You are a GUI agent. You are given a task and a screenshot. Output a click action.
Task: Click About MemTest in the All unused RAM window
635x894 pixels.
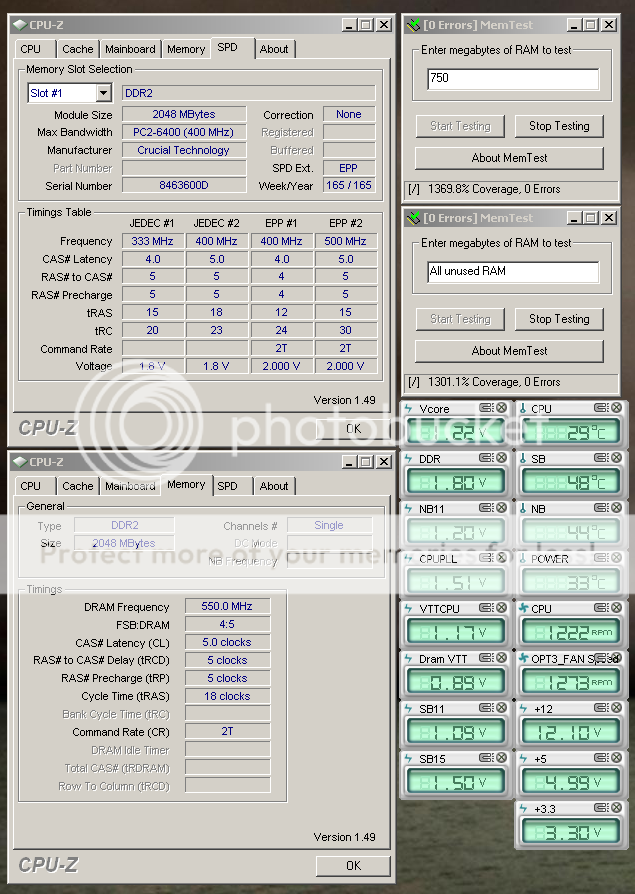click(x=509, y=351)
